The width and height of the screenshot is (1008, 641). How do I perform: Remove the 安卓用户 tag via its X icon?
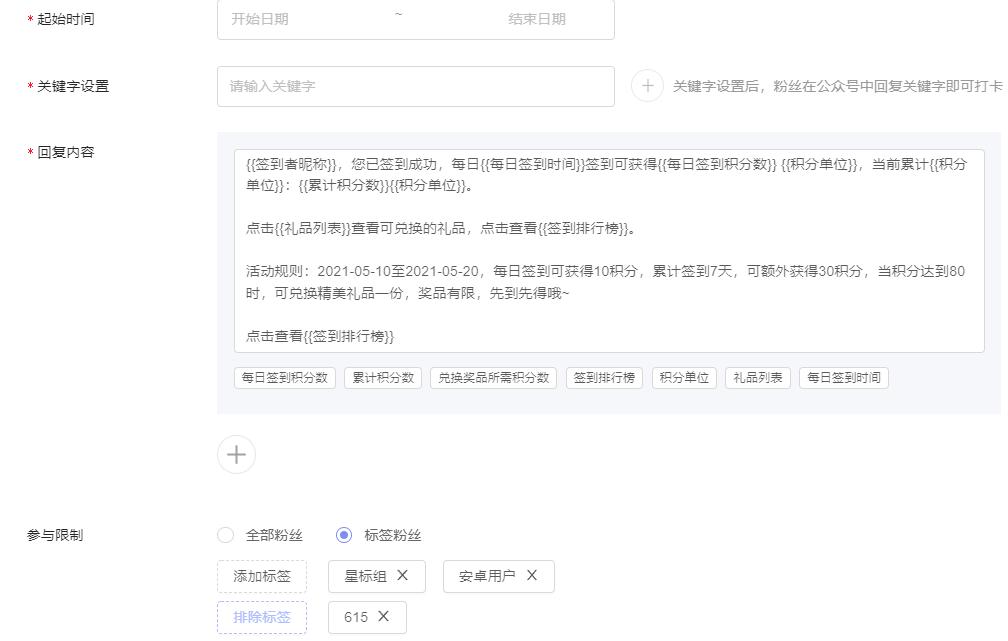pos(532,576)
